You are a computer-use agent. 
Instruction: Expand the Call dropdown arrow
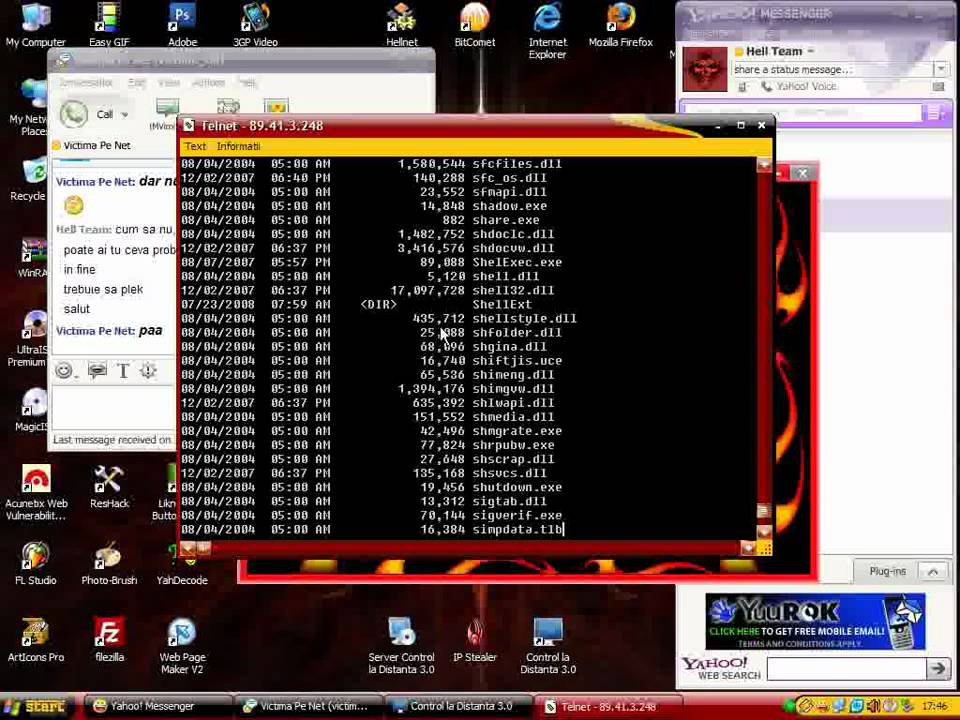pyautogui.click(x=125, y=114)
